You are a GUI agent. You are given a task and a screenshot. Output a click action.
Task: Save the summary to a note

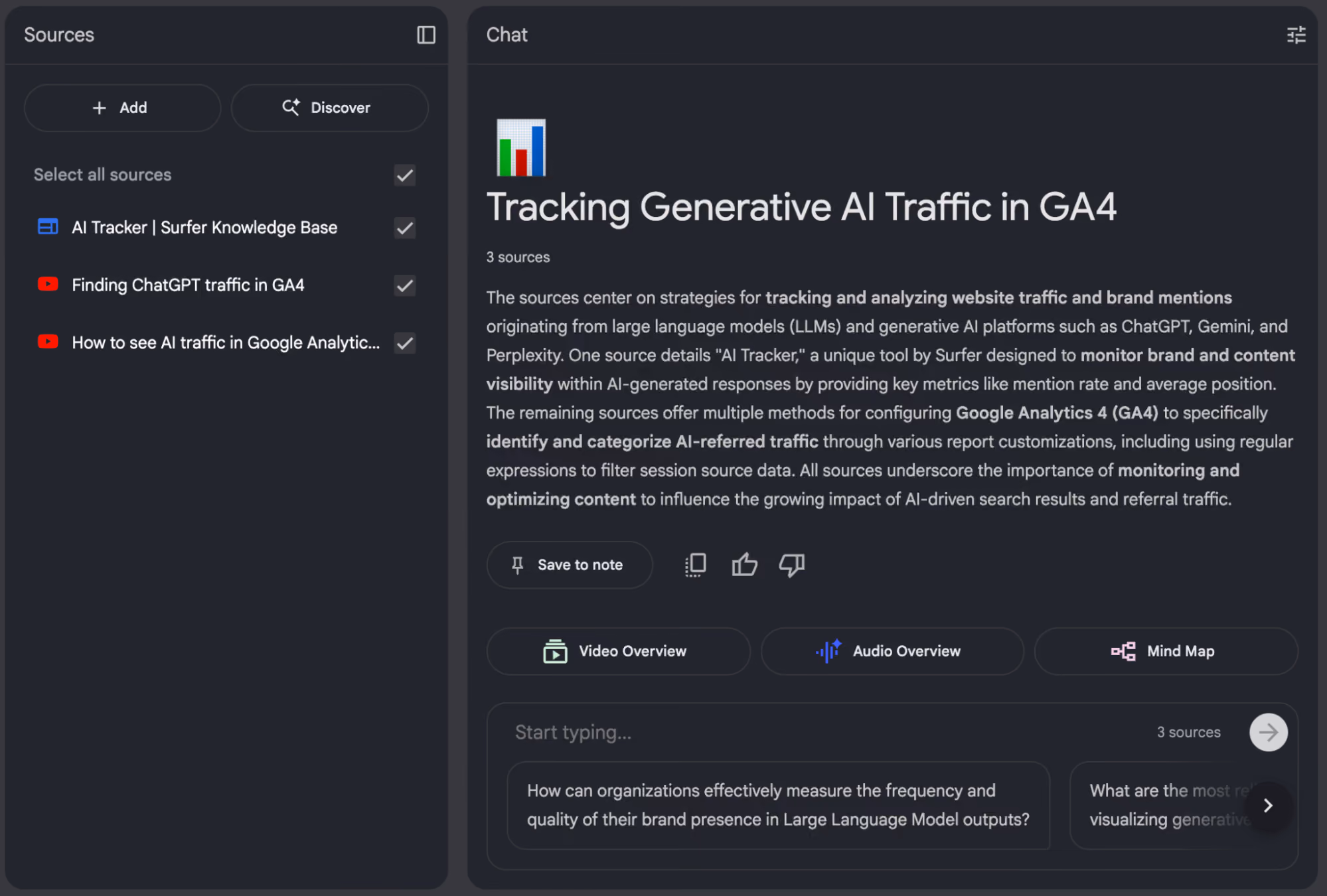570,565
